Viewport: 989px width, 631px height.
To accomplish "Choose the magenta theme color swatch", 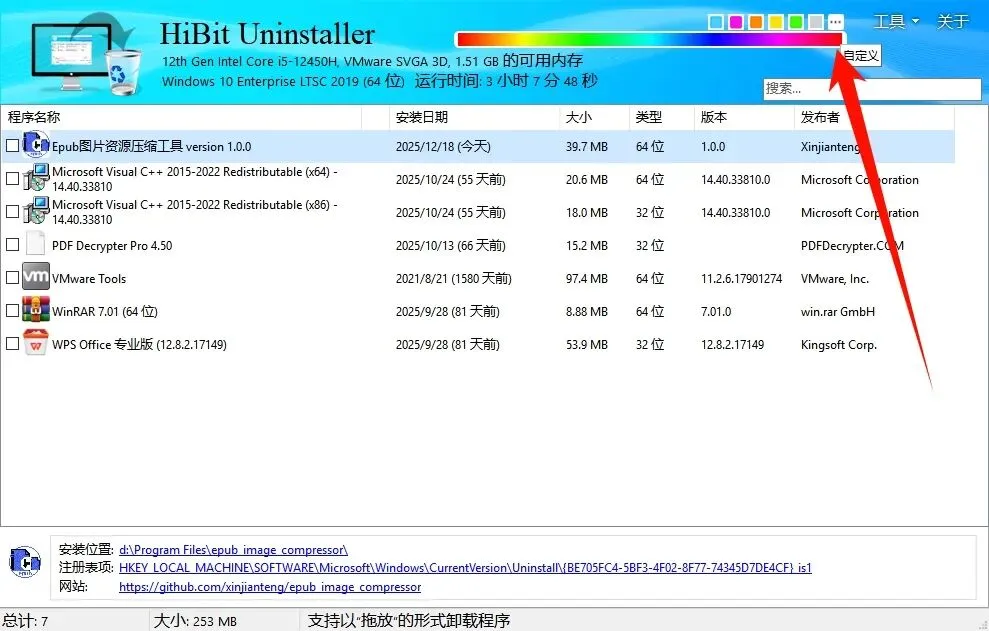I will click(x=735, y=22).
